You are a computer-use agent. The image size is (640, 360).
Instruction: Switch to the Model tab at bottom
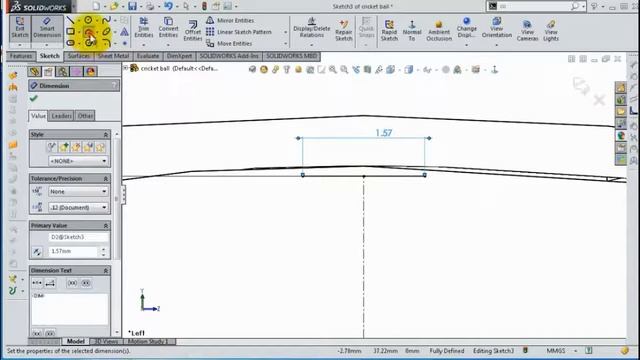(76, 342)
